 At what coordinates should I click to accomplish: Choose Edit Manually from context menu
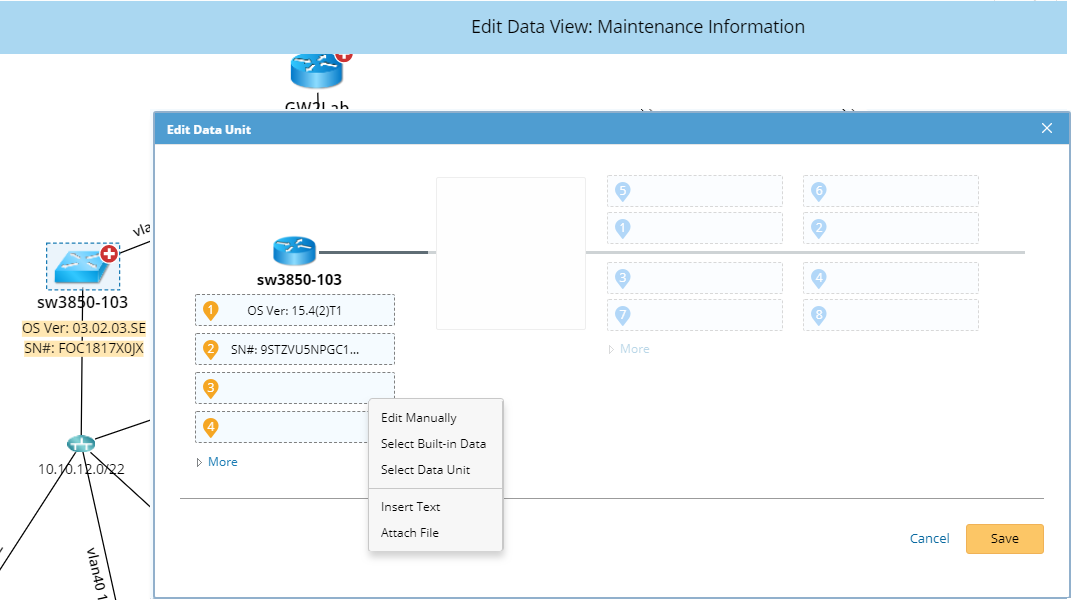419,418
